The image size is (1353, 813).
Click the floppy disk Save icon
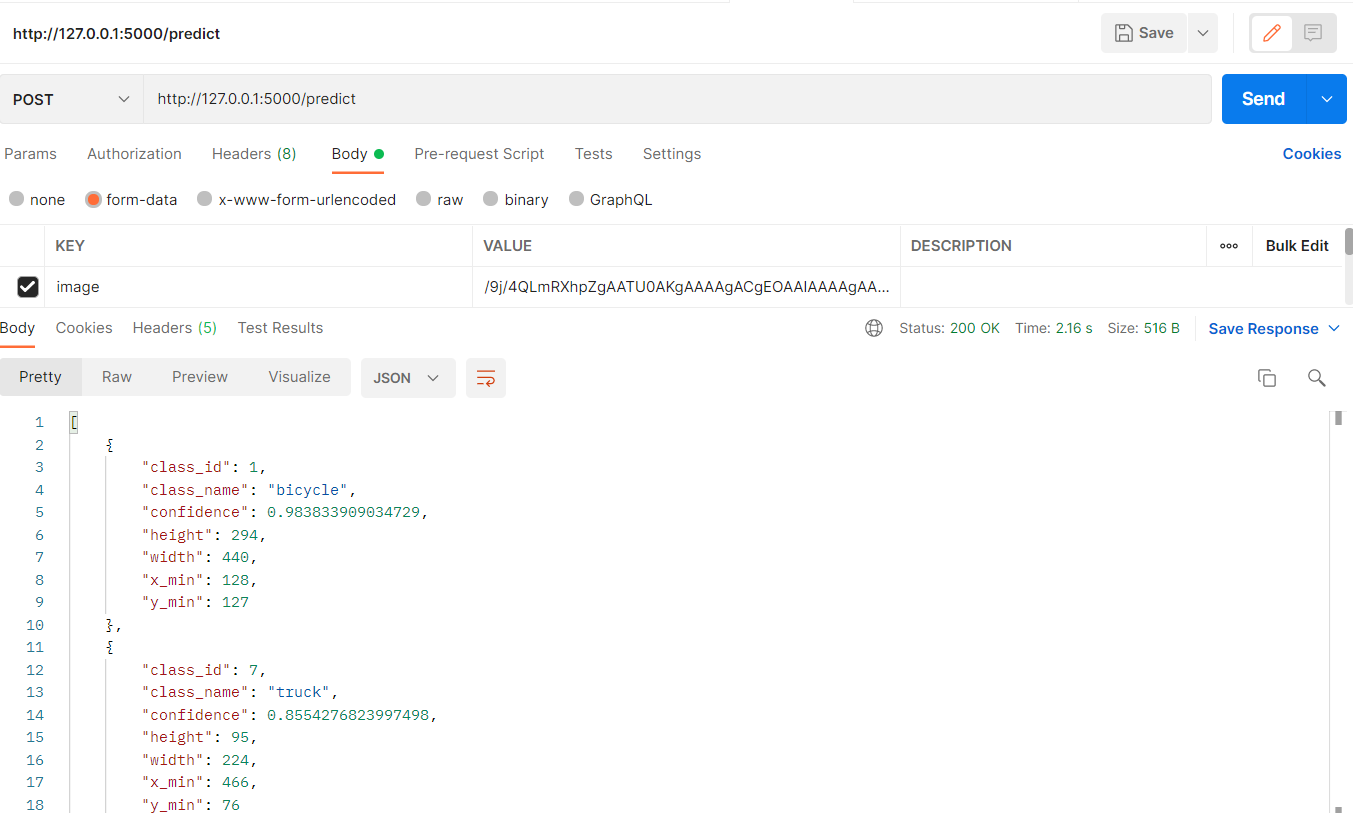(1123, 33)
